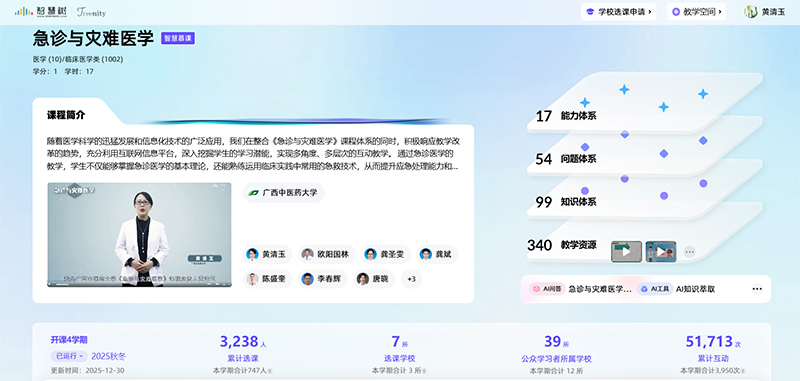Click 3,238 累计选课 statistic
This screenshot has width=800, height=381.
(243, 349)
